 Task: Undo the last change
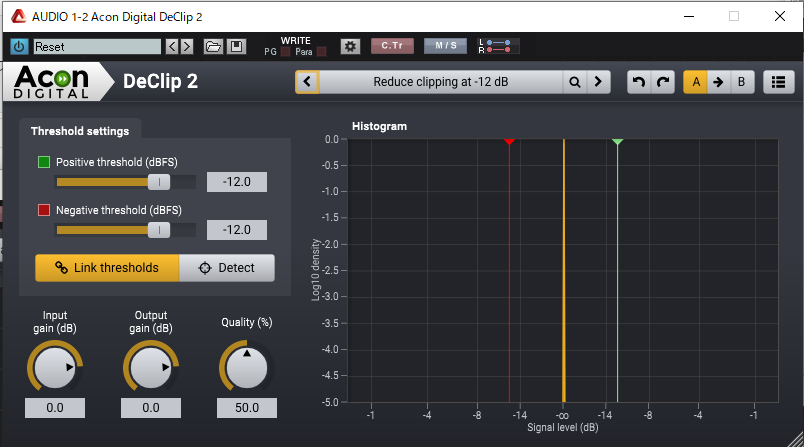[638, 82]
